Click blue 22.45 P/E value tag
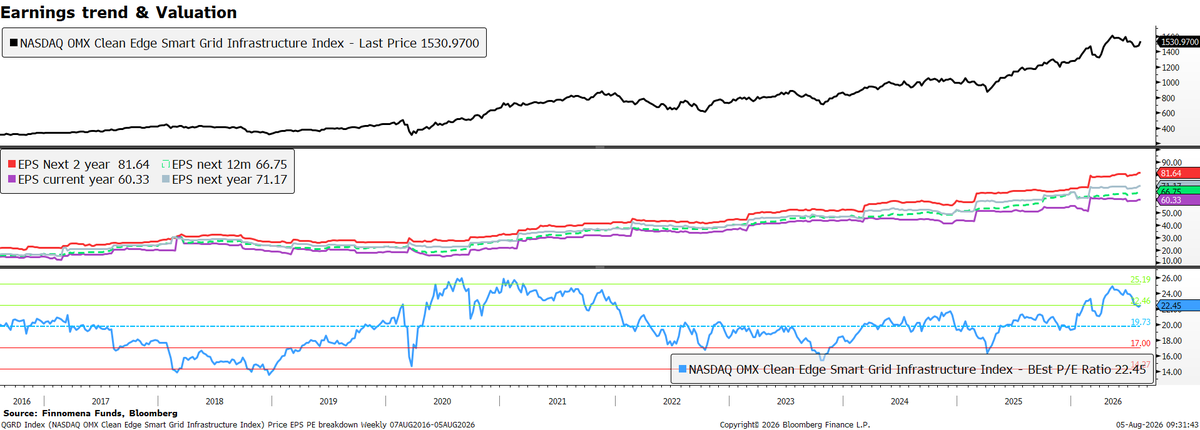This screenshot has width=1200, height=430. click(1180, 305)
